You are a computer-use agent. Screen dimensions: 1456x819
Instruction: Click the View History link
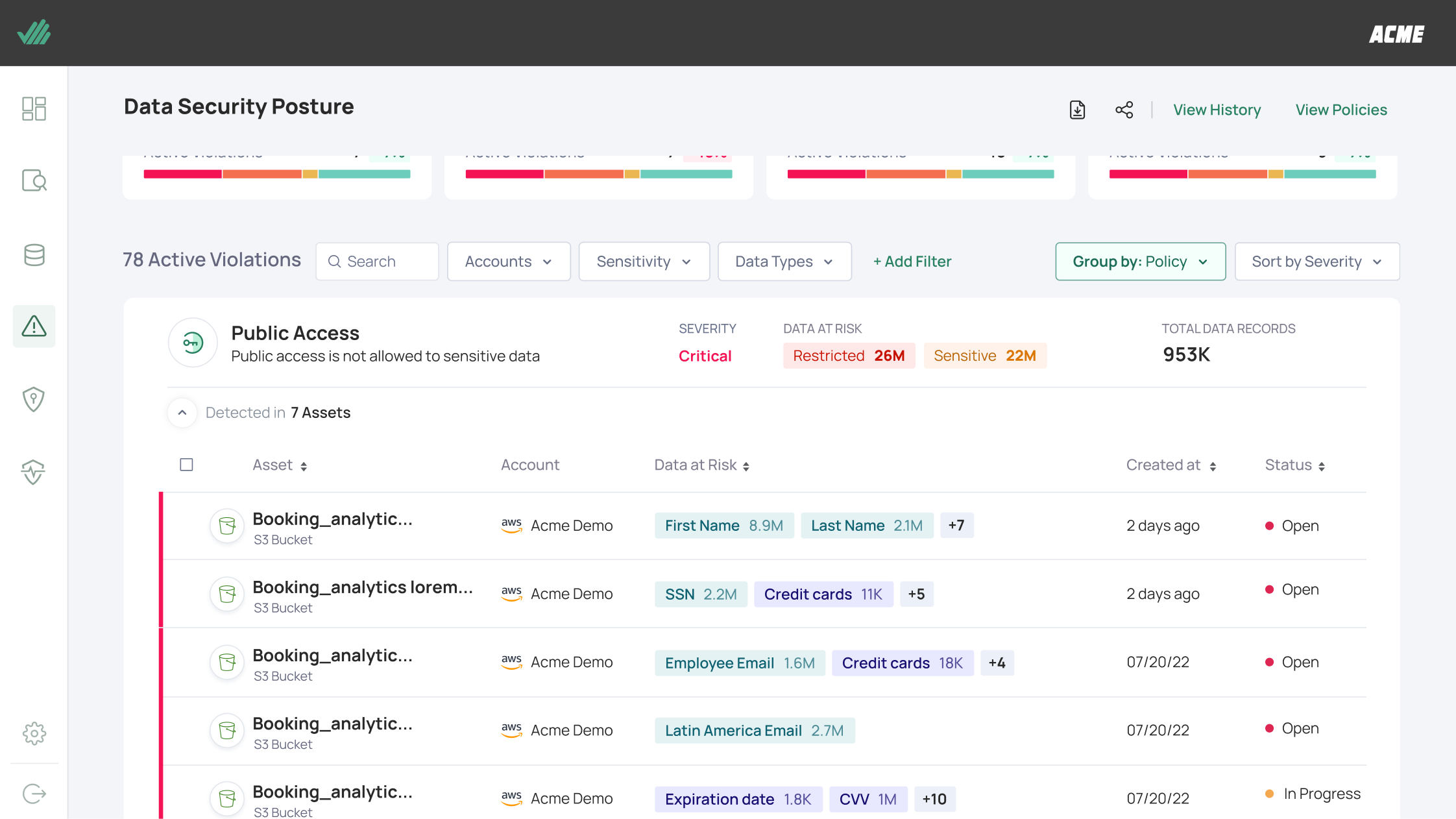[x=1217, y=110]
